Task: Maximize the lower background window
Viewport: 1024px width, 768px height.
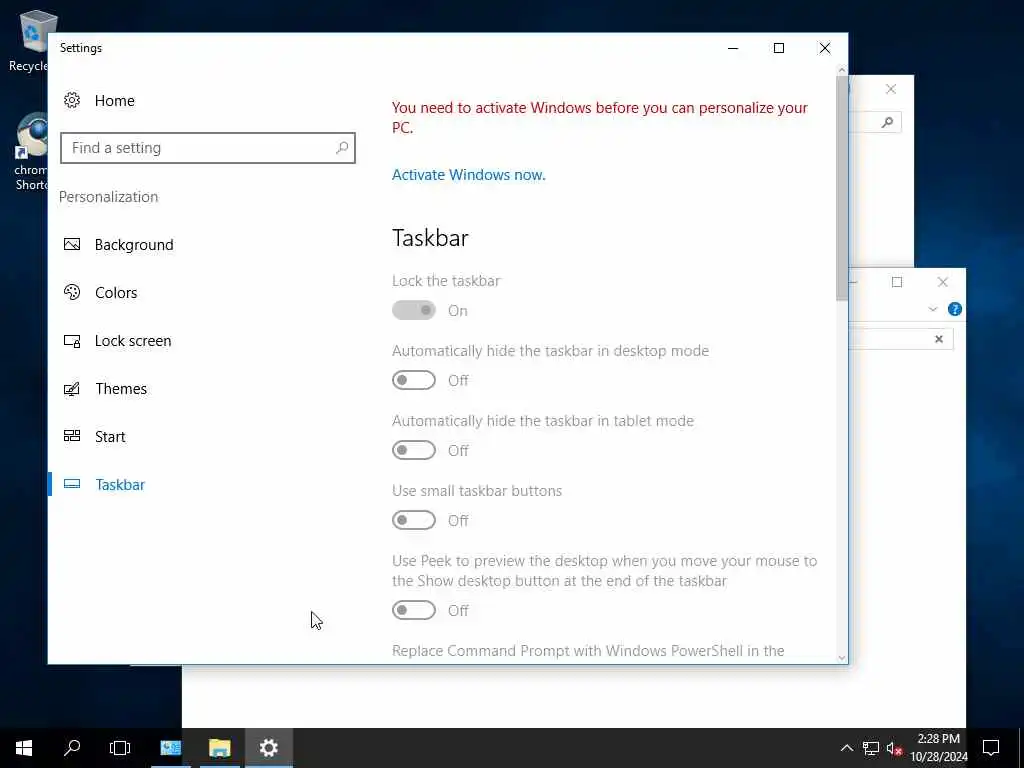Action: point(897,282)
